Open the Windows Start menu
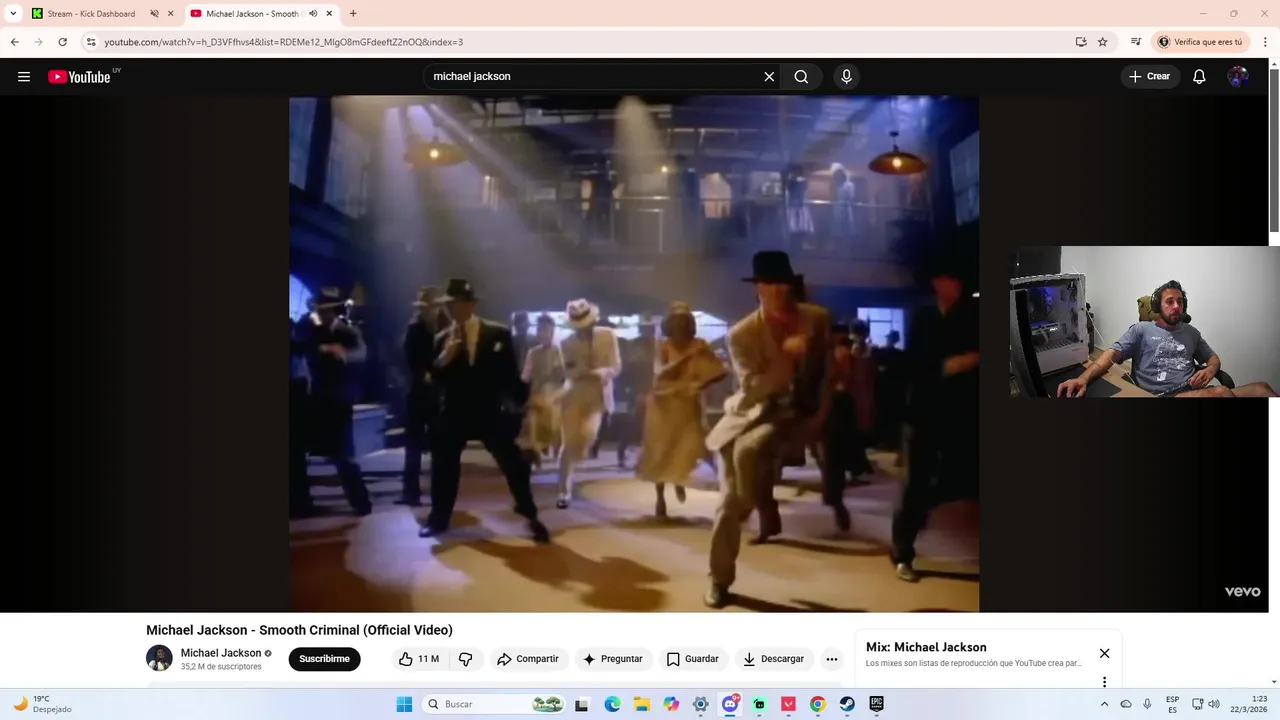The image size is (1280, 720). (404, 704)
